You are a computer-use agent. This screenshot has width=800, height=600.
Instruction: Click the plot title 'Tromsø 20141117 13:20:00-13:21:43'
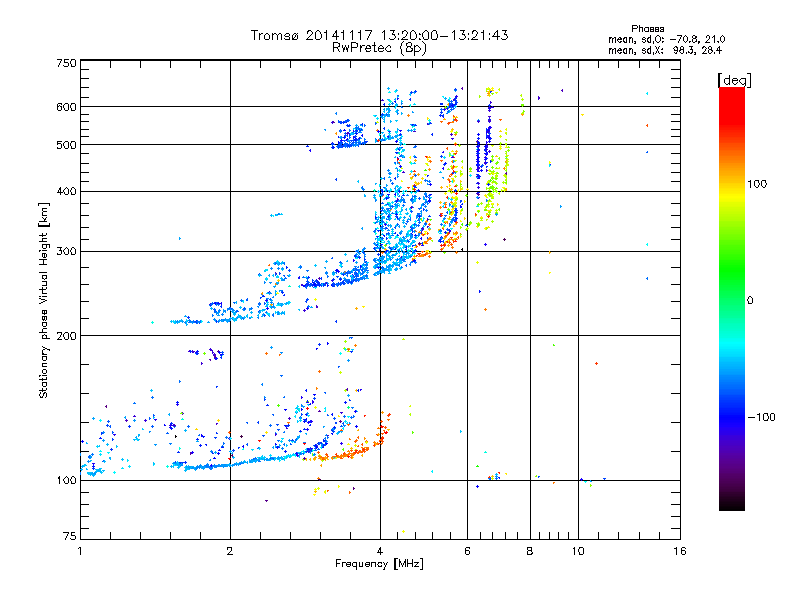(379, 35)
